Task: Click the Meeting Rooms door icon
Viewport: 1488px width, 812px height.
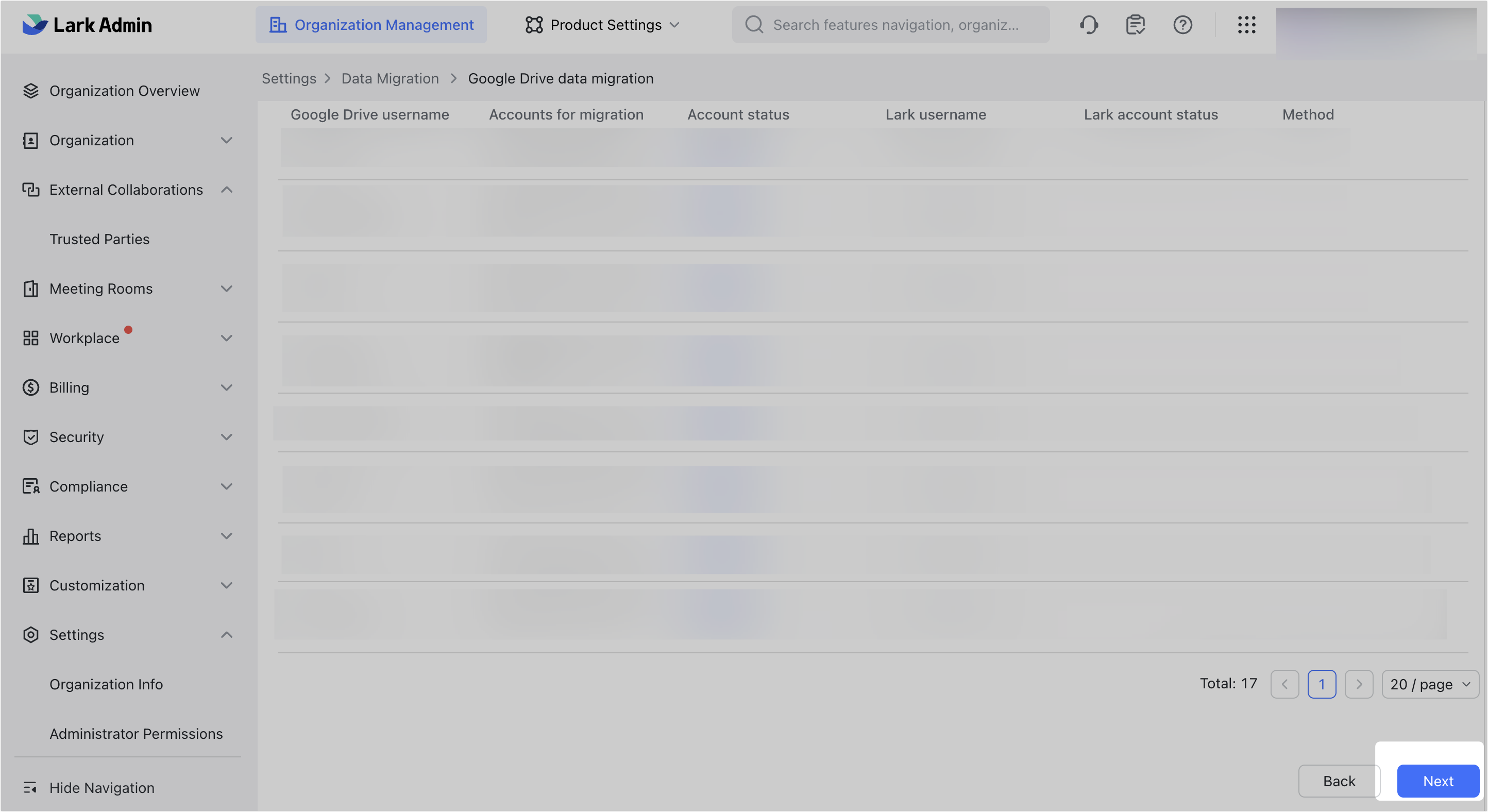Action: (30, 289)
